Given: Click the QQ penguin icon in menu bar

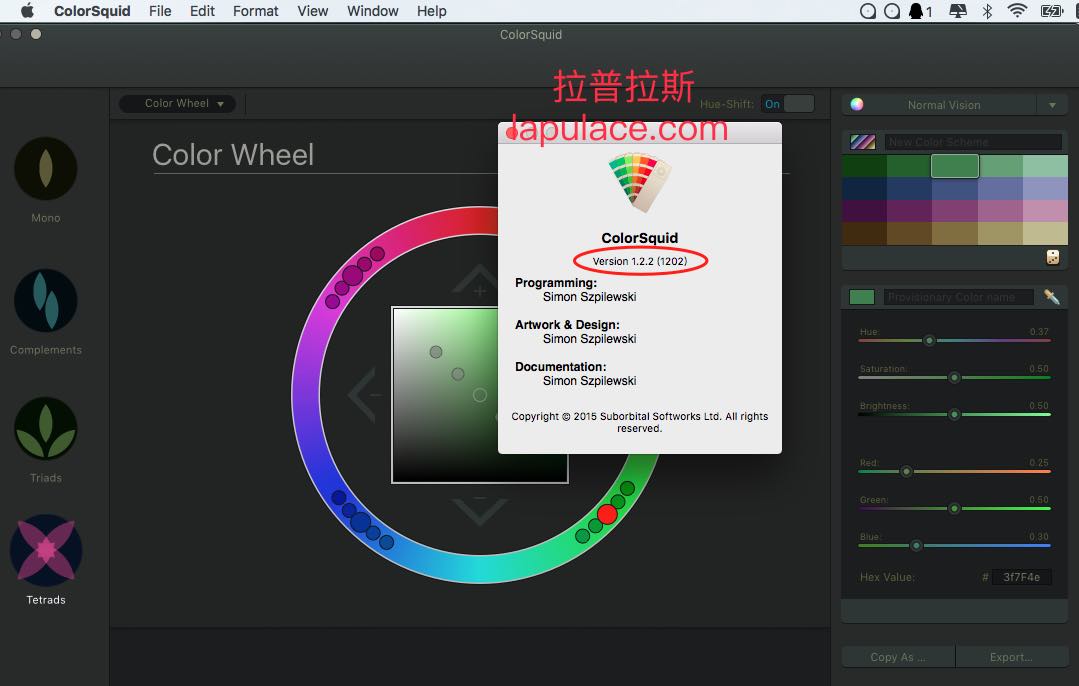Looking at the screenshot, I should tap(916, 11).
